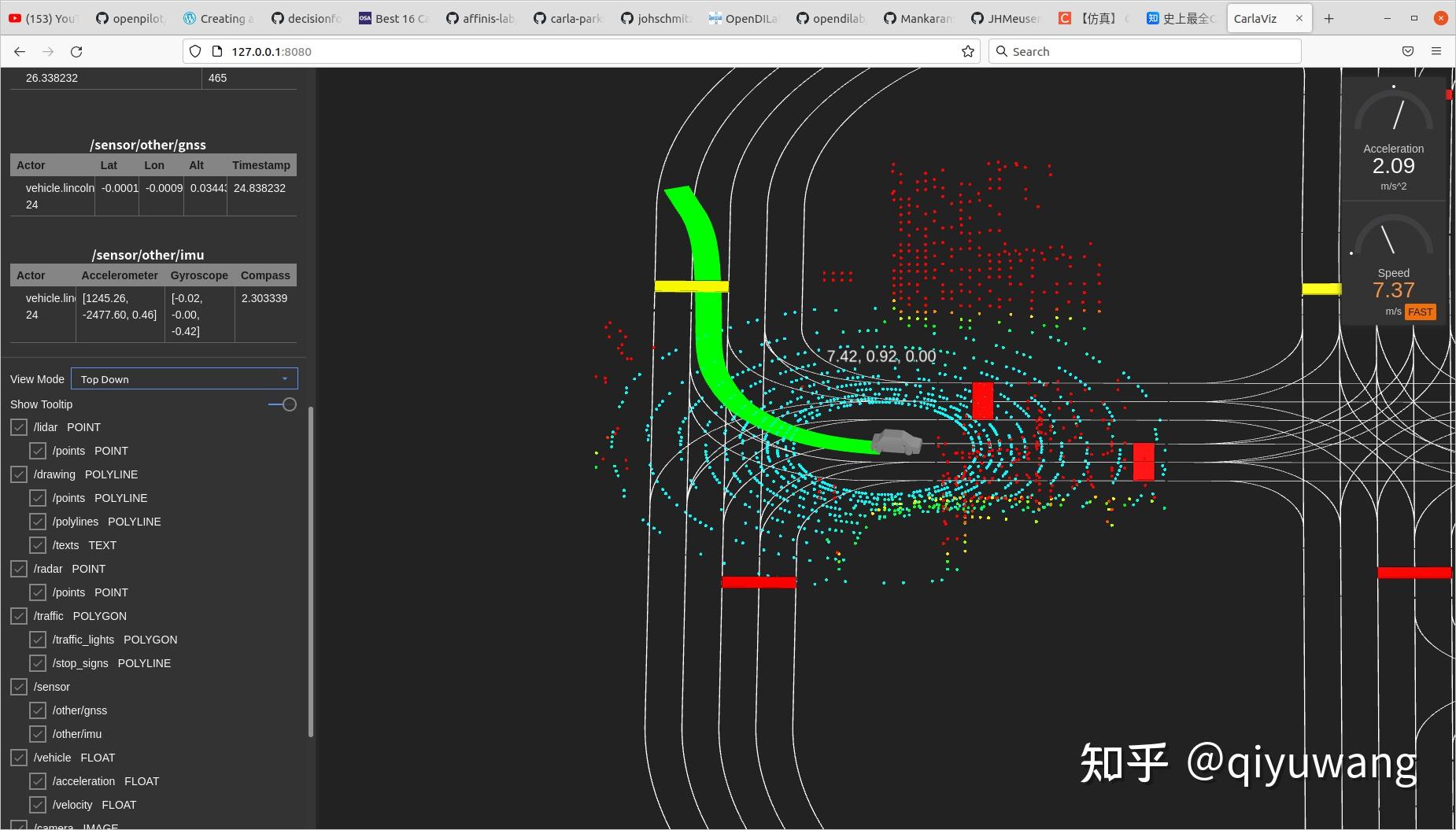Open a new browser tab
This screenshot has width=1456, height=830.
(x=1329, y=18)
